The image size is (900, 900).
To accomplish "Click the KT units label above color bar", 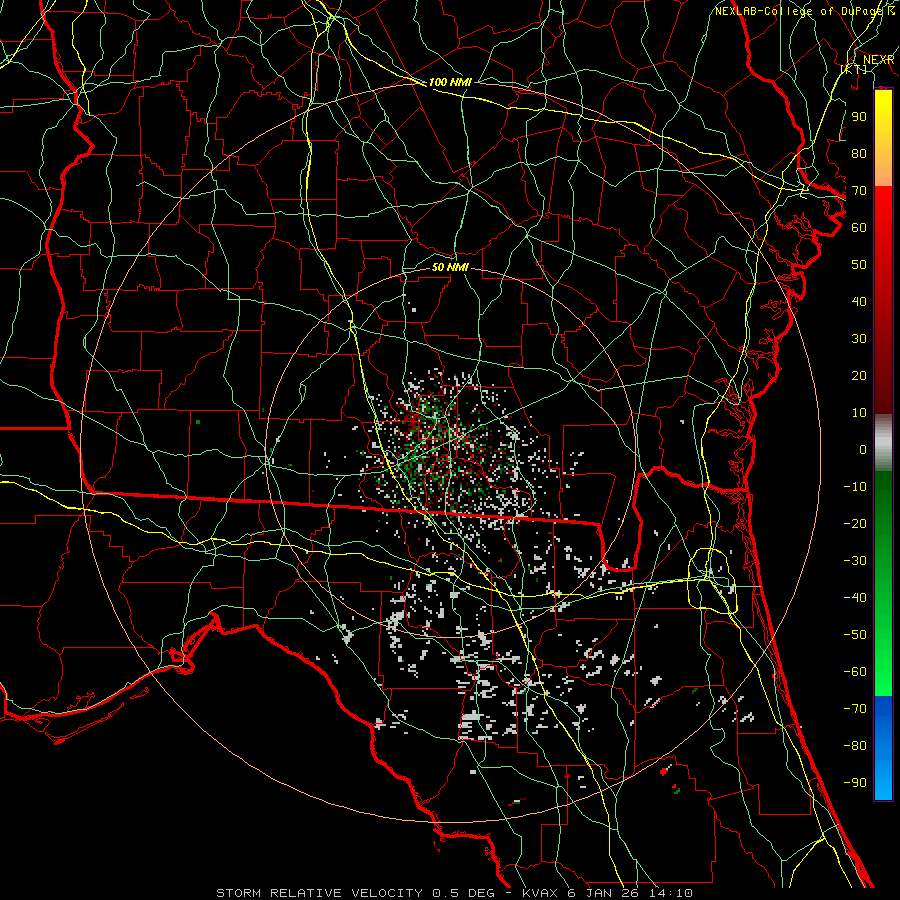I will click(854, 69).
